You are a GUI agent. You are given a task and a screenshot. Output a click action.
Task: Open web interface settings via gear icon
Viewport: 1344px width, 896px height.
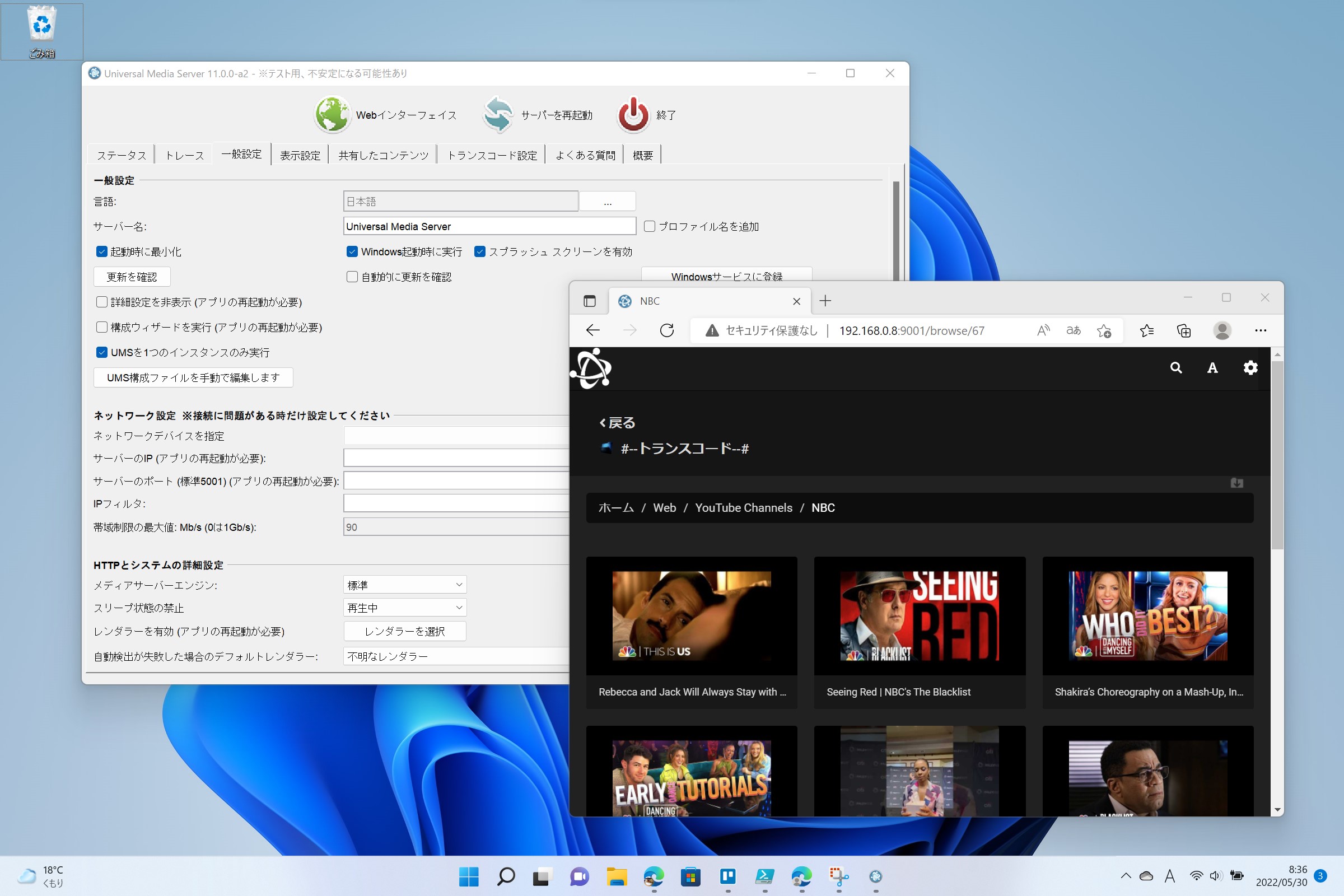pos(1250,368)
